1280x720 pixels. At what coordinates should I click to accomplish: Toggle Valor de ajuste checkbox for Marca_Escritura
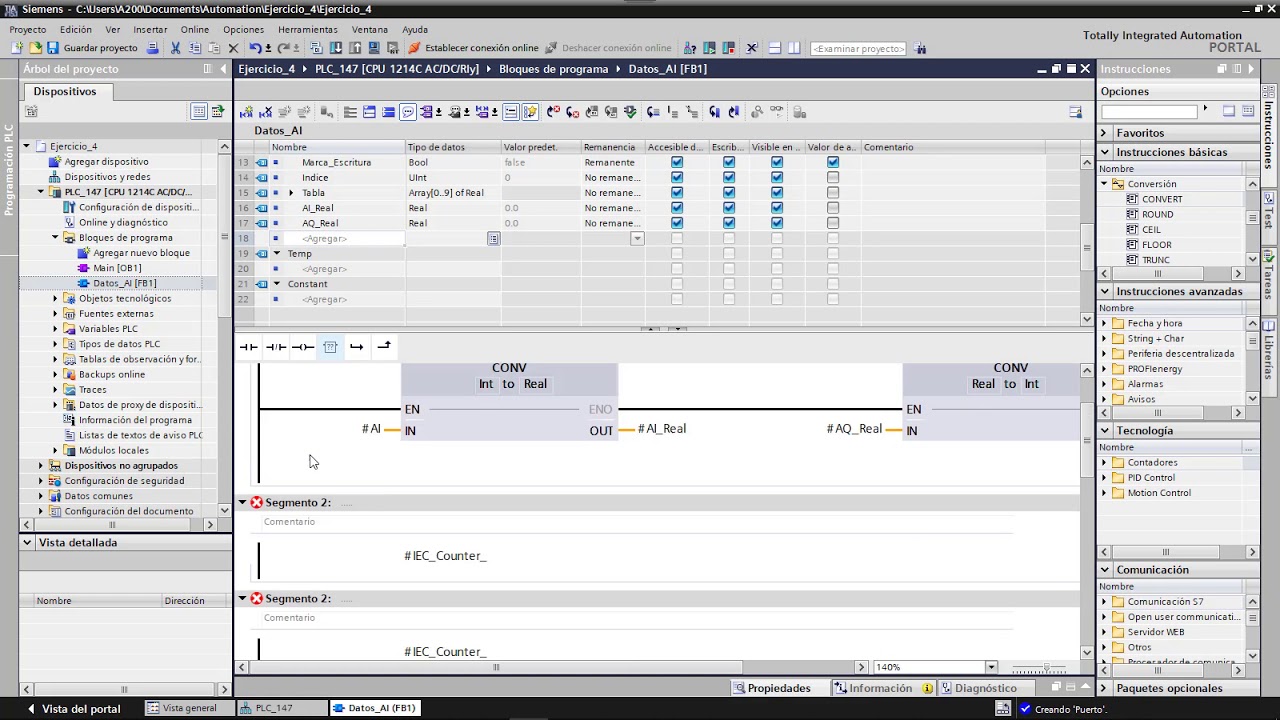(833, 162)
